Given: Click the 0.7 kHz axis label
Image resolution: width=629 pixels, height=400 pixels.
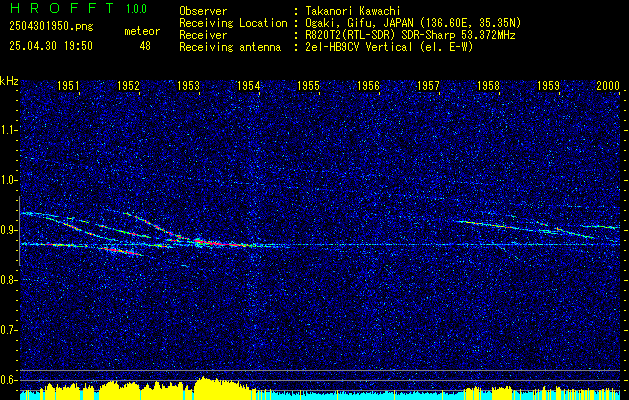Looking at the screenshot, I should click(8, 330).
